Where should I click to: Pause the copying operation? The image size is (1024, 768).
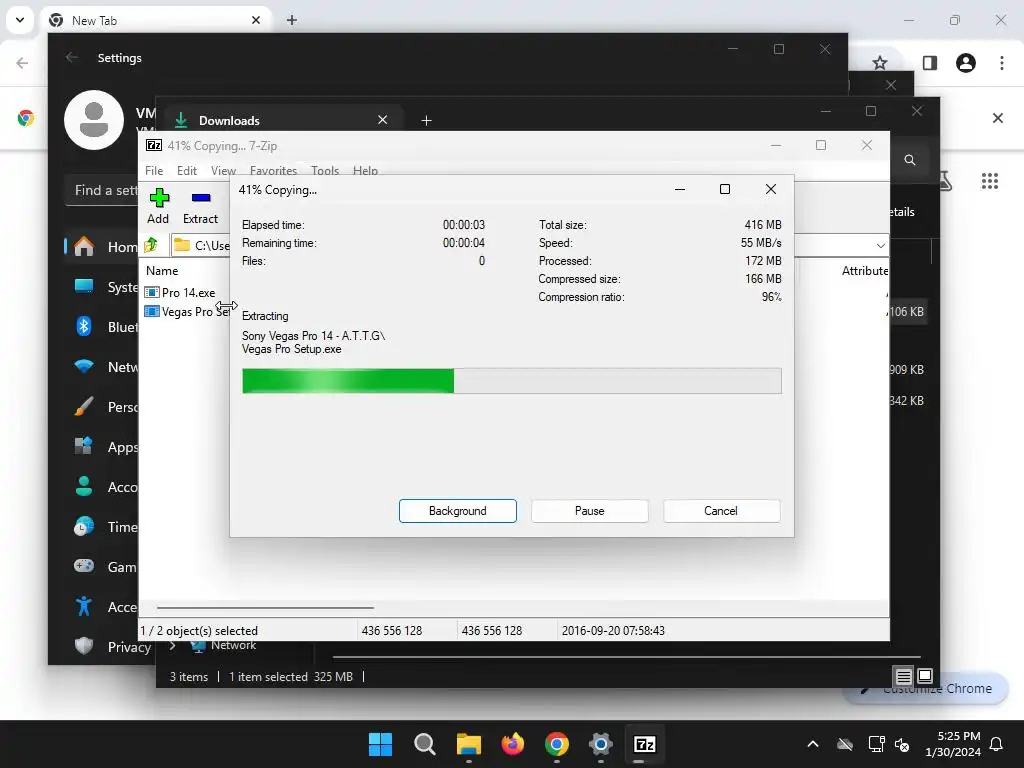point(590,511)
